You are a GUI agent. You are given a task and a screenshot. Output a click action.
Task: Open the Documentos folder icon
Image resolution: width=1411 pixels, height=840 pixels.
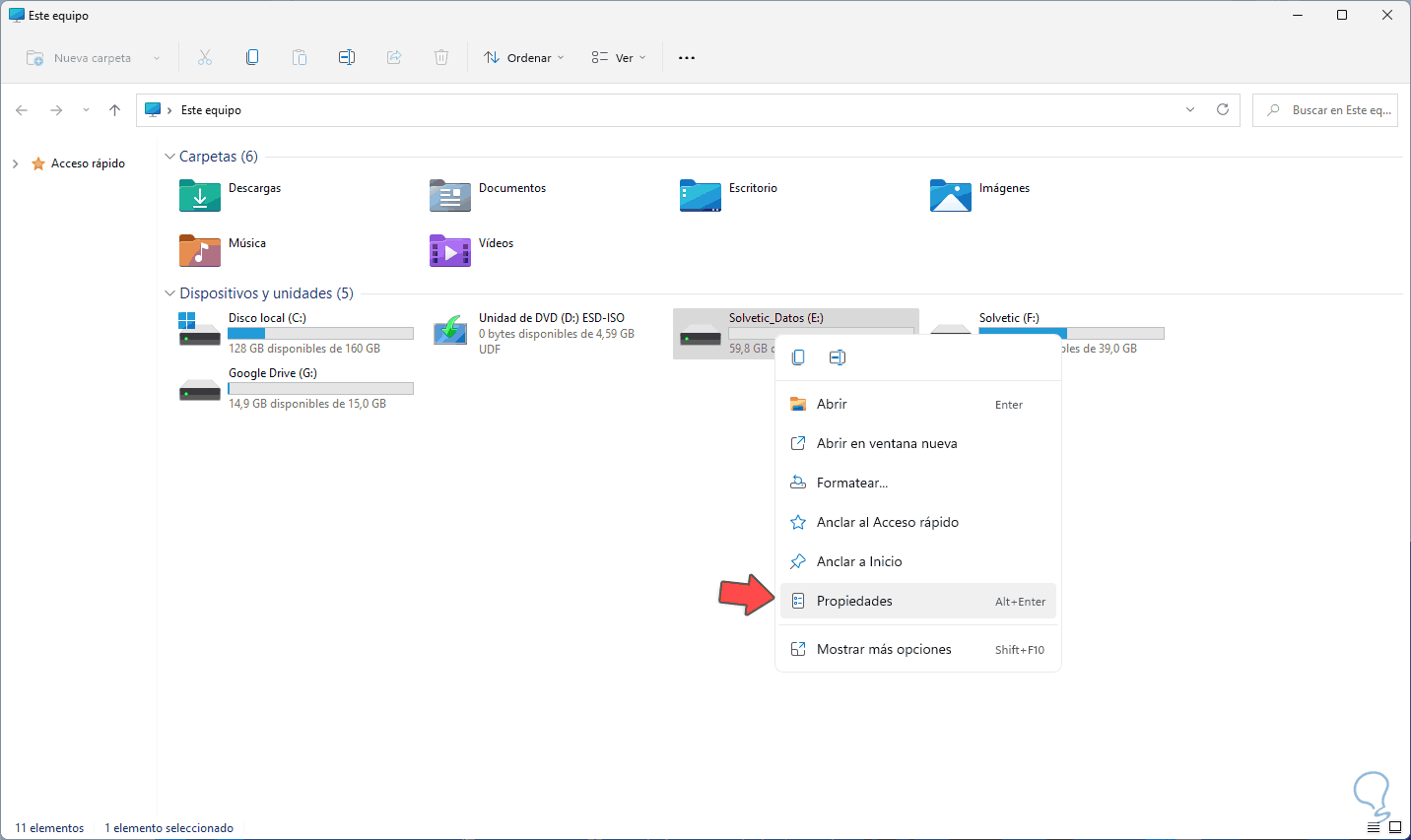pos(450,196)
